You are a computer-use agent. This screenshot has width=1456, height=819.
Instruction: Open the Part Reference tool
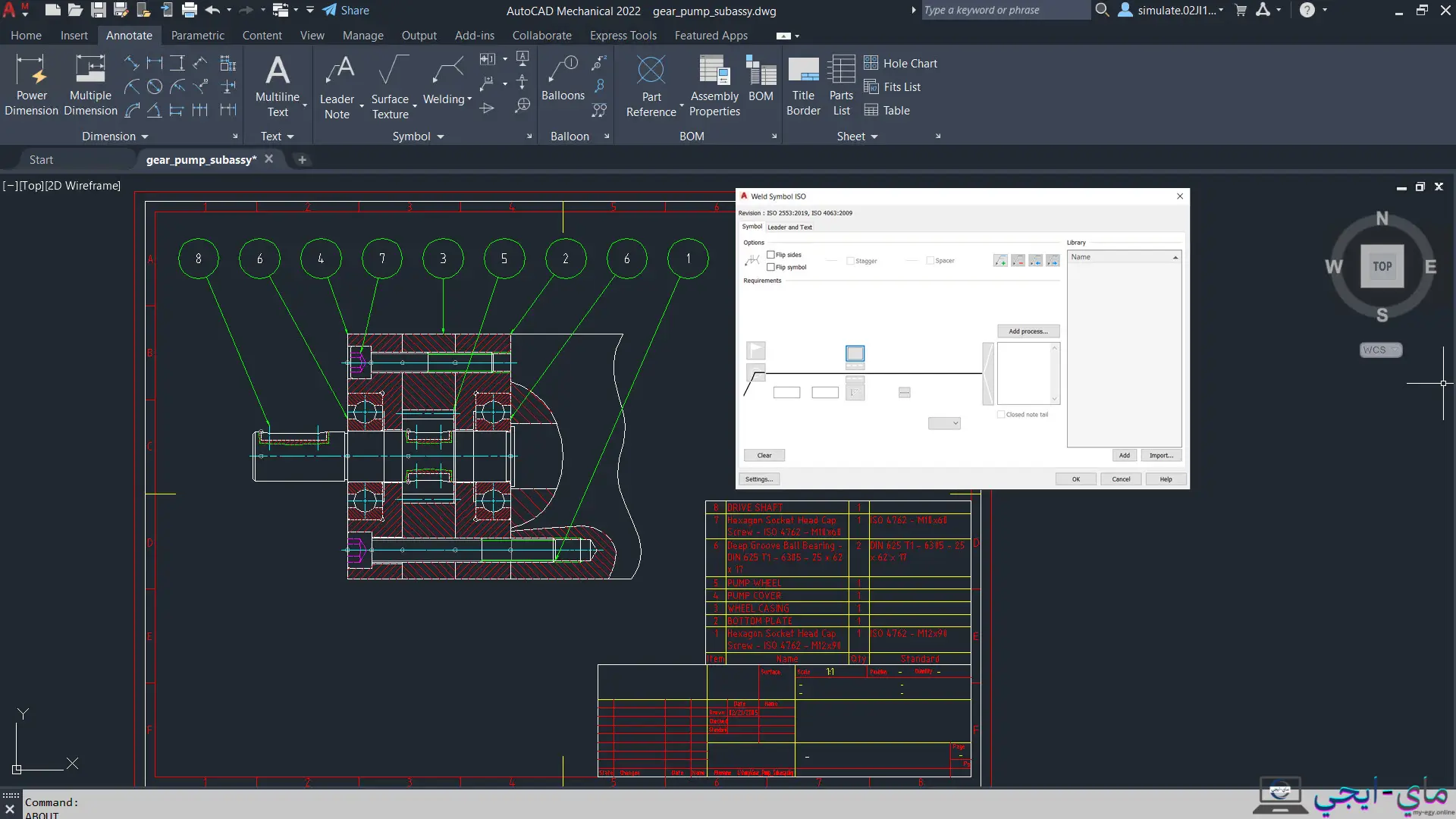tap(651, 85)
